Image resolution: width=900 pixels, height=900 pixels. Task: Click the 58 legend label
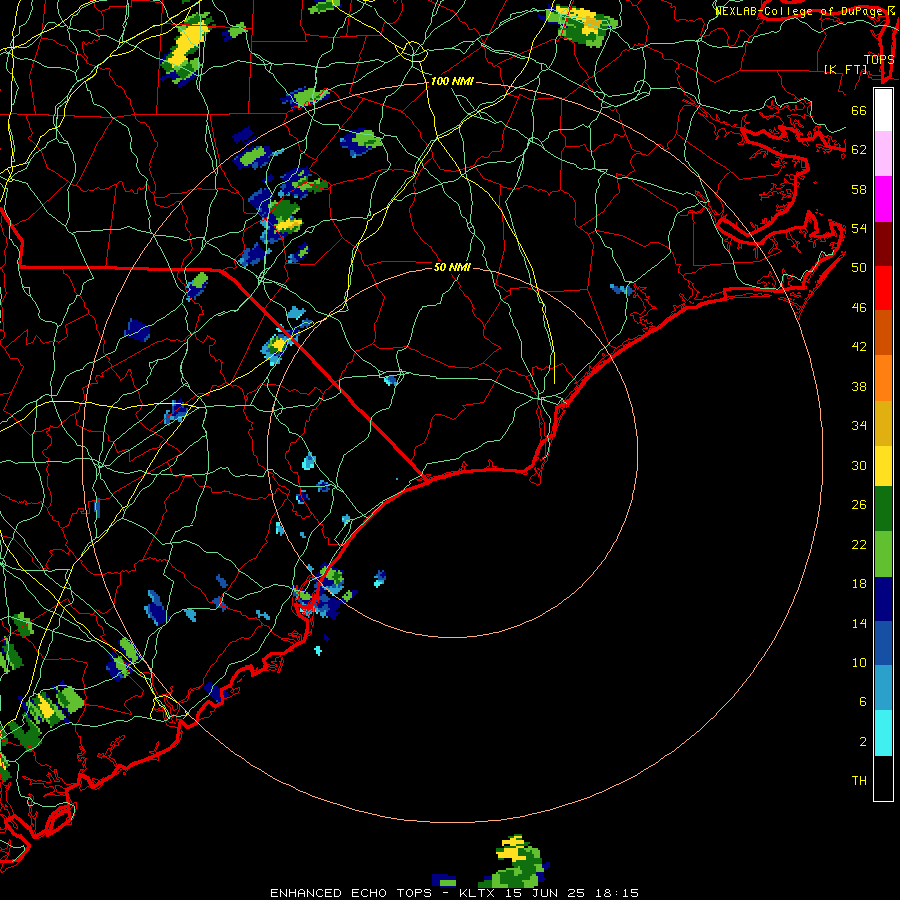pos(859,189)
